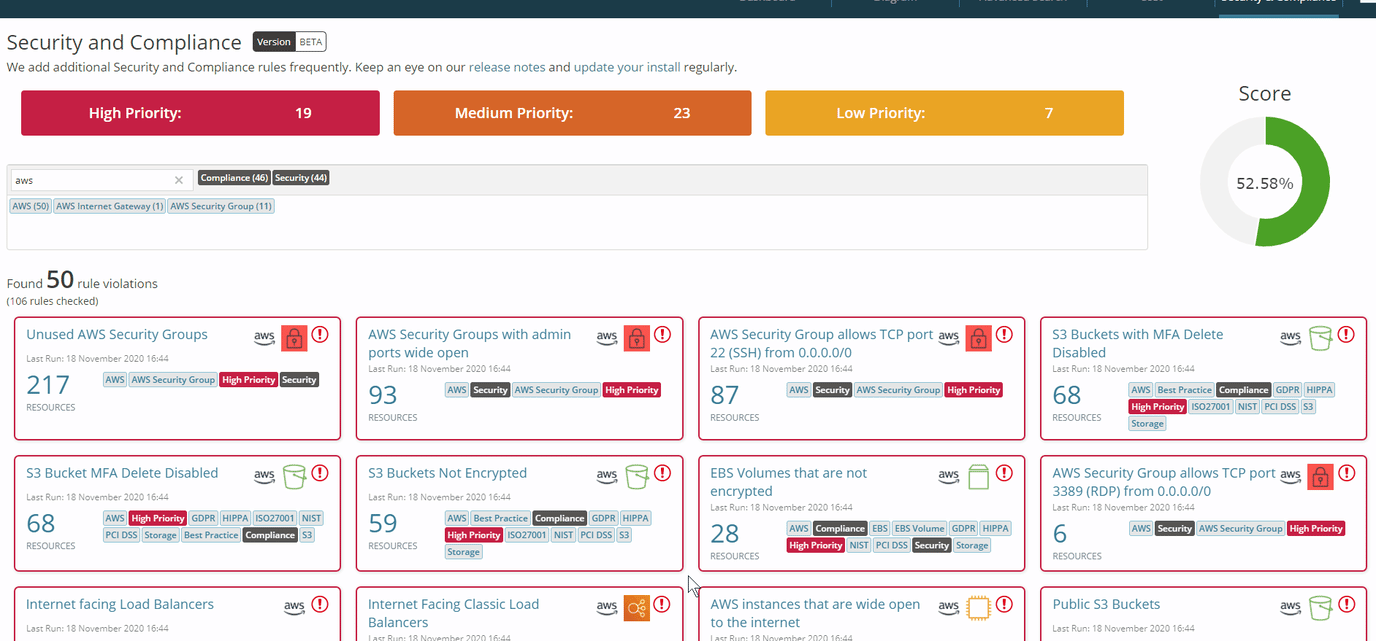Click the lock icon on the RDP port 3389 rule card
The width and height of the screenshot is (1376, 641).
pos(1320,477)
